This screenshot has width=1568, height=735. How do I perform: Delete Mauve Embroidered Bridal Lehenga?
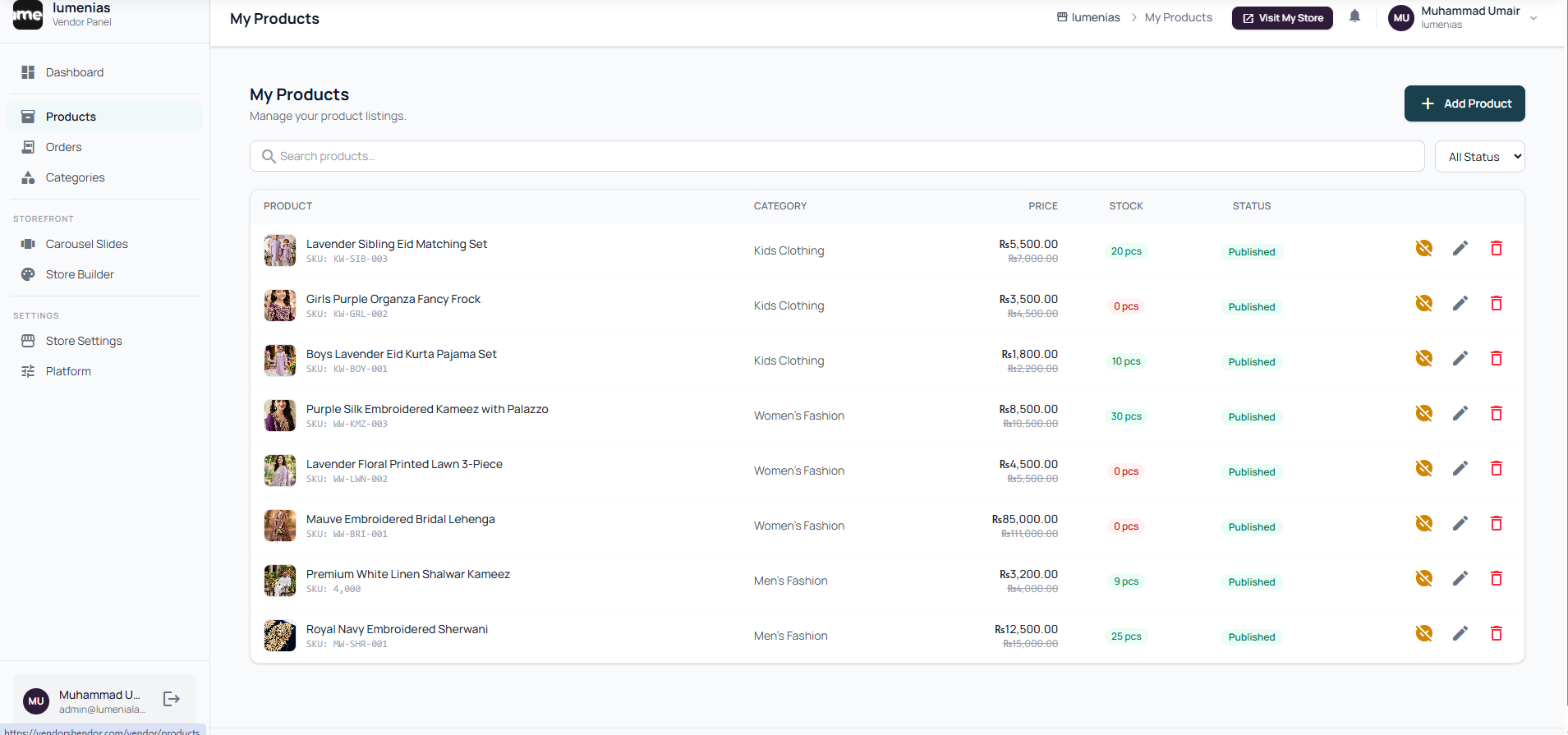pos(1497,523)
